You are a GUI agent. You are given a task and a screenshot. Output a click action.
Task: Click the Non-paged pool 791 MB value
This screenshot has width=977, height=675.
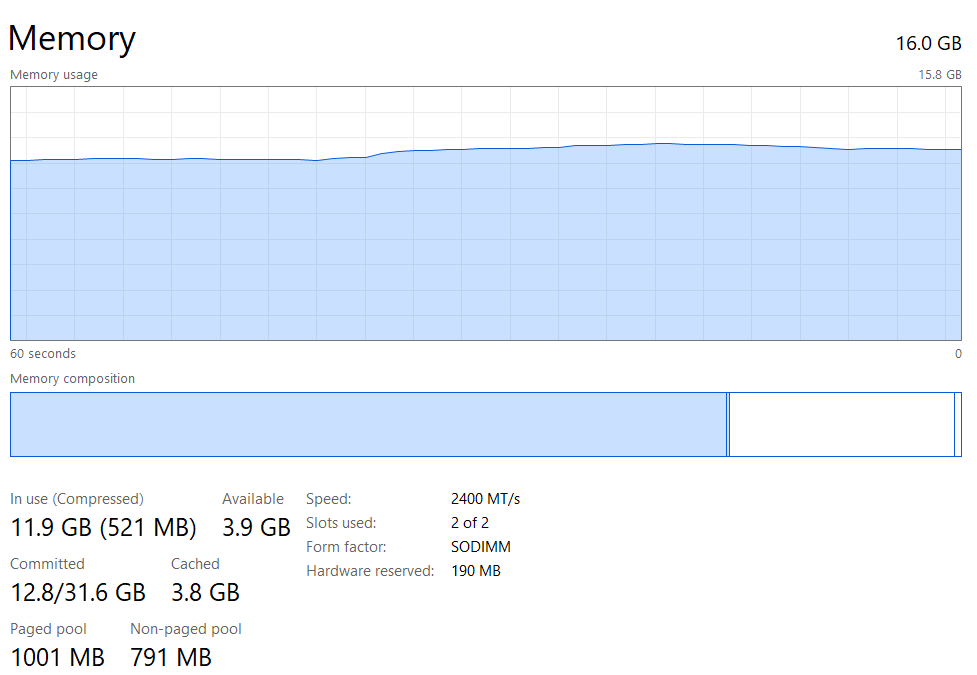click(171, 657)
